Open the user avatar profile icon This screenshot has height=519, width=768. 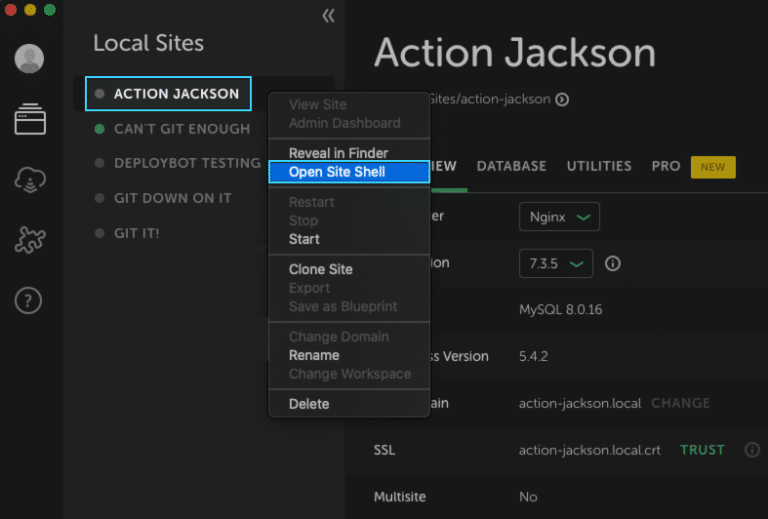tap(29, 59)
